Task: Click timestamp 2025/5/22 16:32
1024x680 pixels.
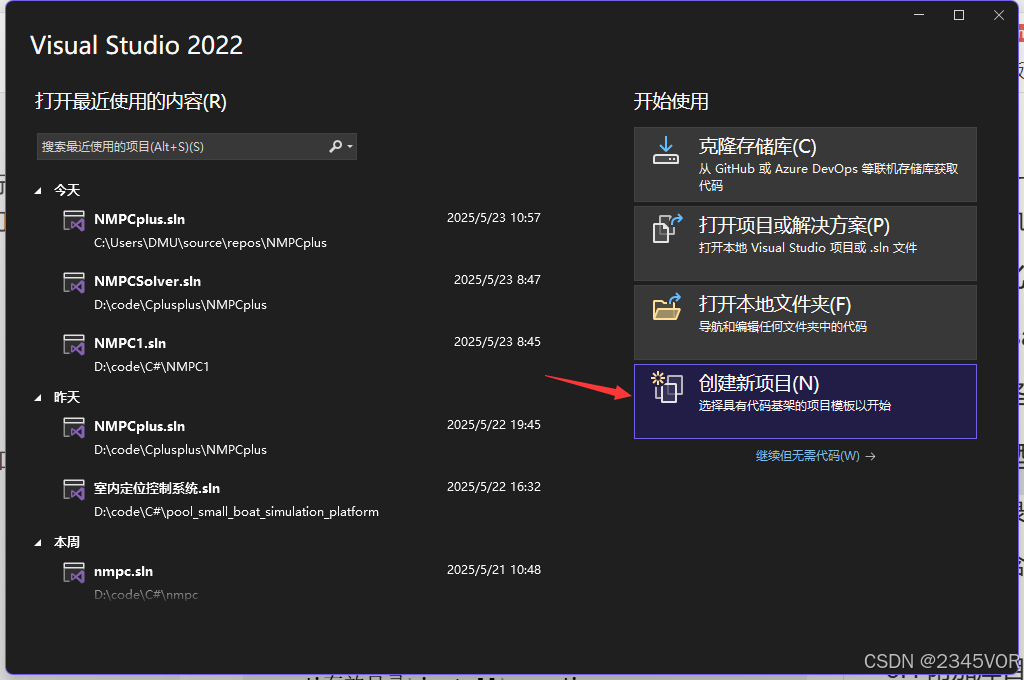Action: 494,487
